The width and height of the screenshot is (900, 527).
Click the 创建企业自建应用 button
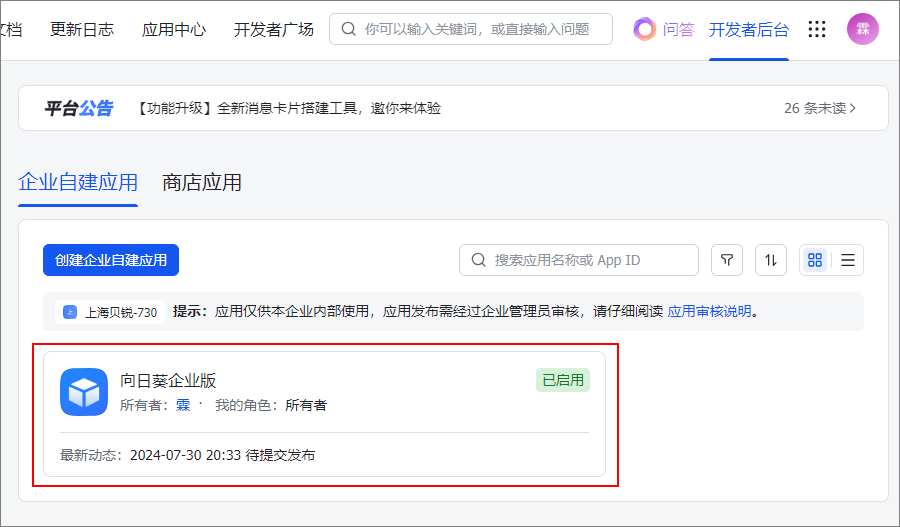click(111, 260)
